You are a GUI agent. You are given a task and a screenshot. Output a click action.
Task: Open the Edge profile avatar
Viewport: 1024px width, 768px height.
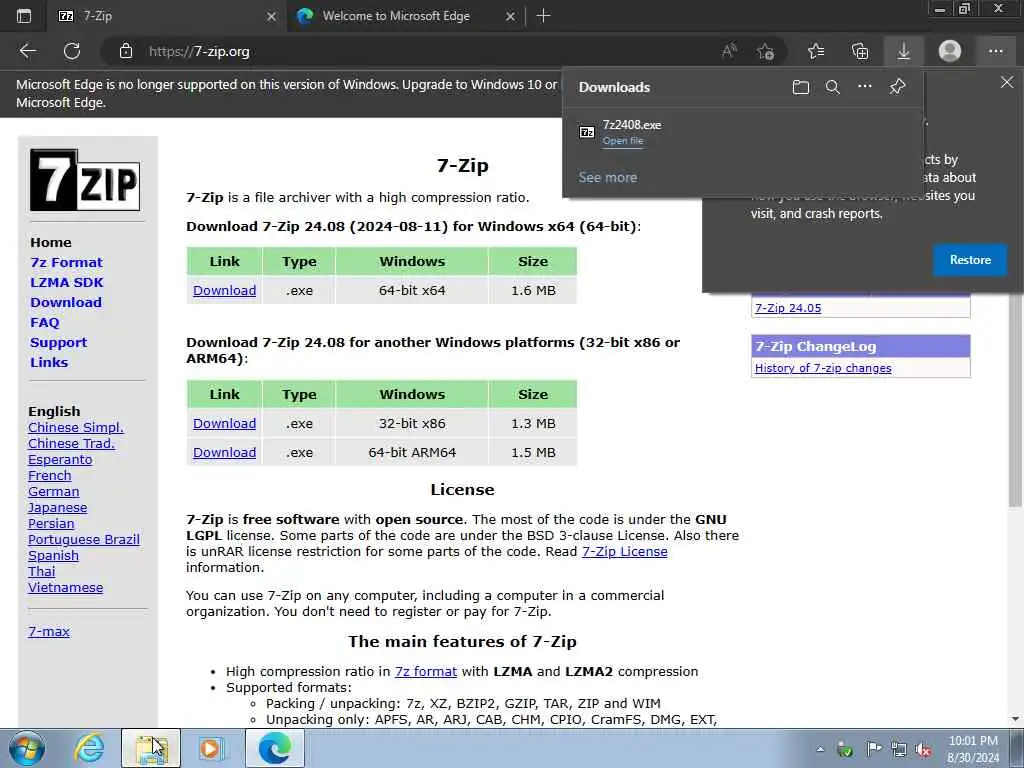[950, 51]
